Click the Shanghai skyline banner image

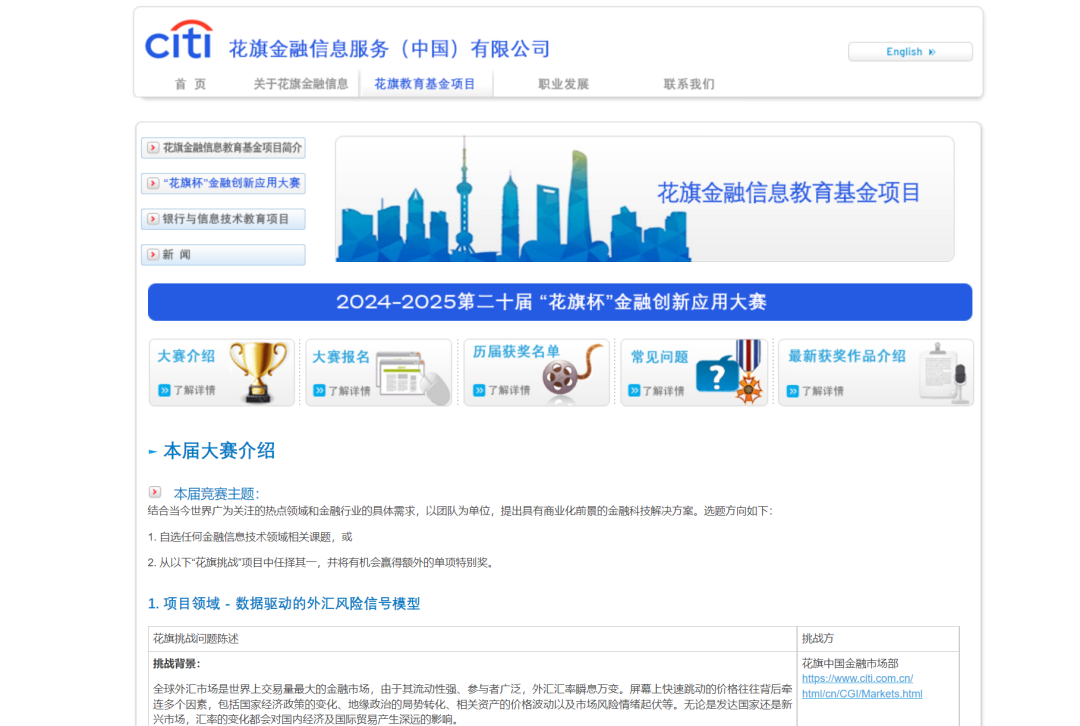click(644, 199)
